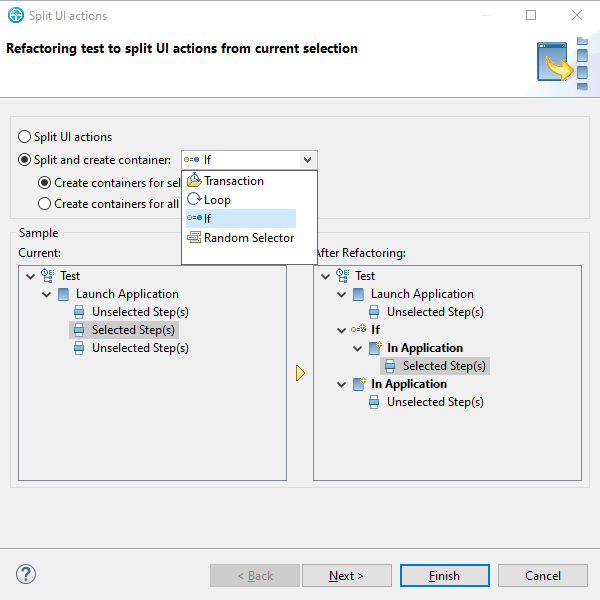Click last Unselected Step(s) icon in Current tree
The image size is (600, 600).
point(79,348)
